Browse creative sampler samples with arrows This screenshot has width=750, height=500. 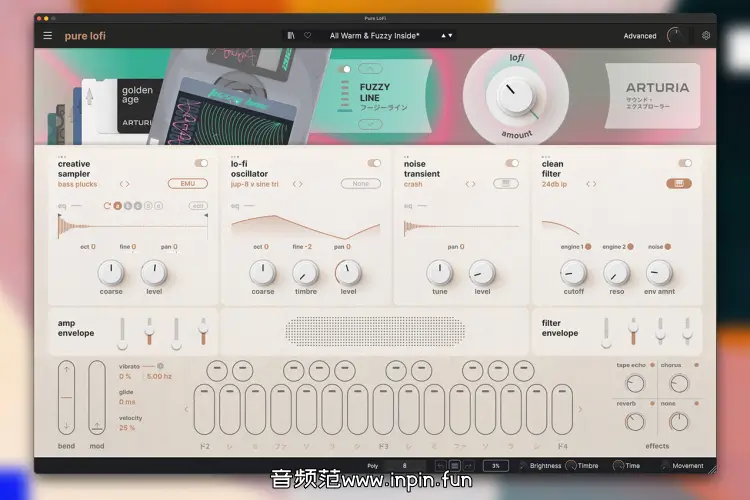pos(124,184)
